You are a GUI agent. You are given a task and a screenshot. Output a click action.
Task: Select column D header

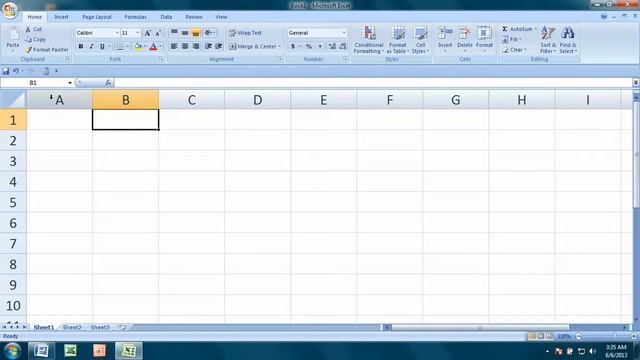pyautogui.click(x=258, y=100)
